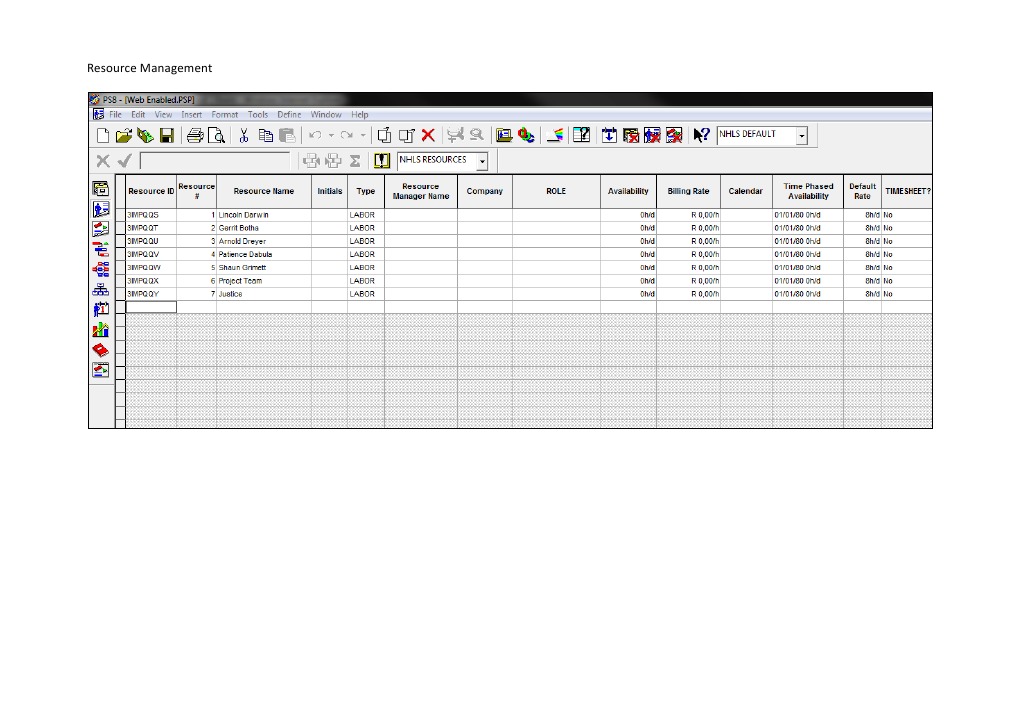Undo with the curved back arrow
1017x719 pixels.
tap(315, 136)
